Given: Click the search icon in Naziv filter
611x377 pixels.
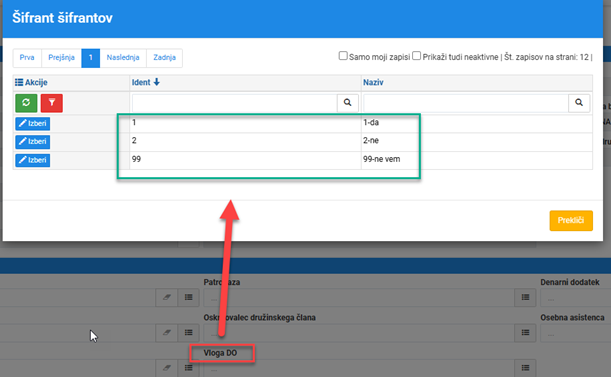Looking at the screenshot, I should coord(579,103).
